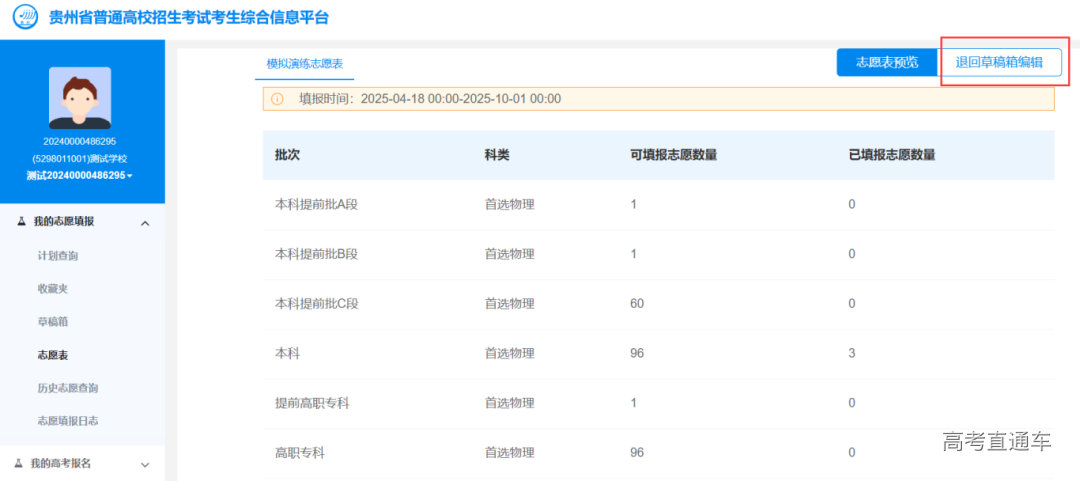Click the 退回草稿箱编辑 button
Viewport: 1080px width, 481px height.
[999, 62]
